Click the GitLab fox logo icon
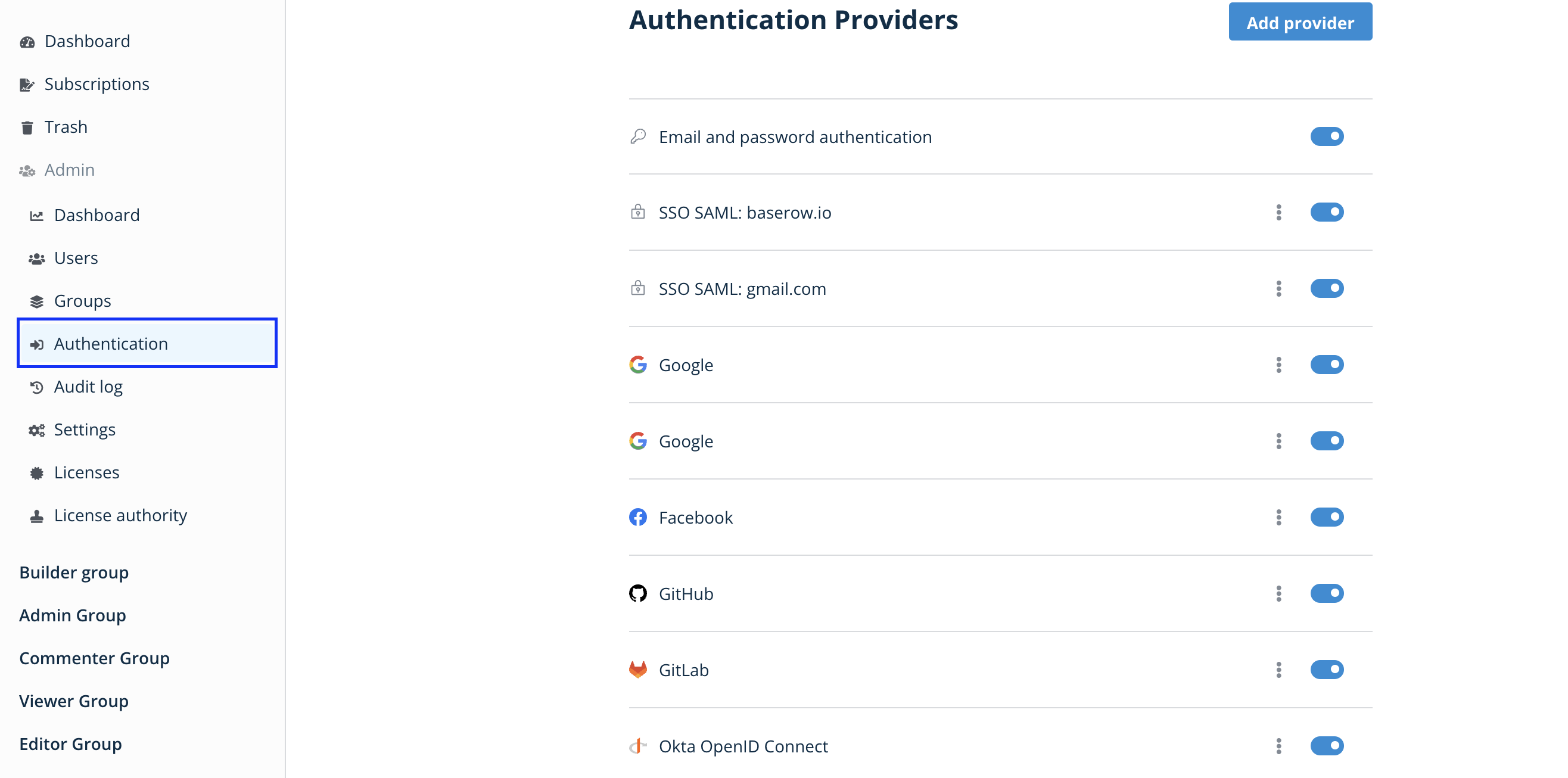Screen dimensions: 1568x778 637,669
